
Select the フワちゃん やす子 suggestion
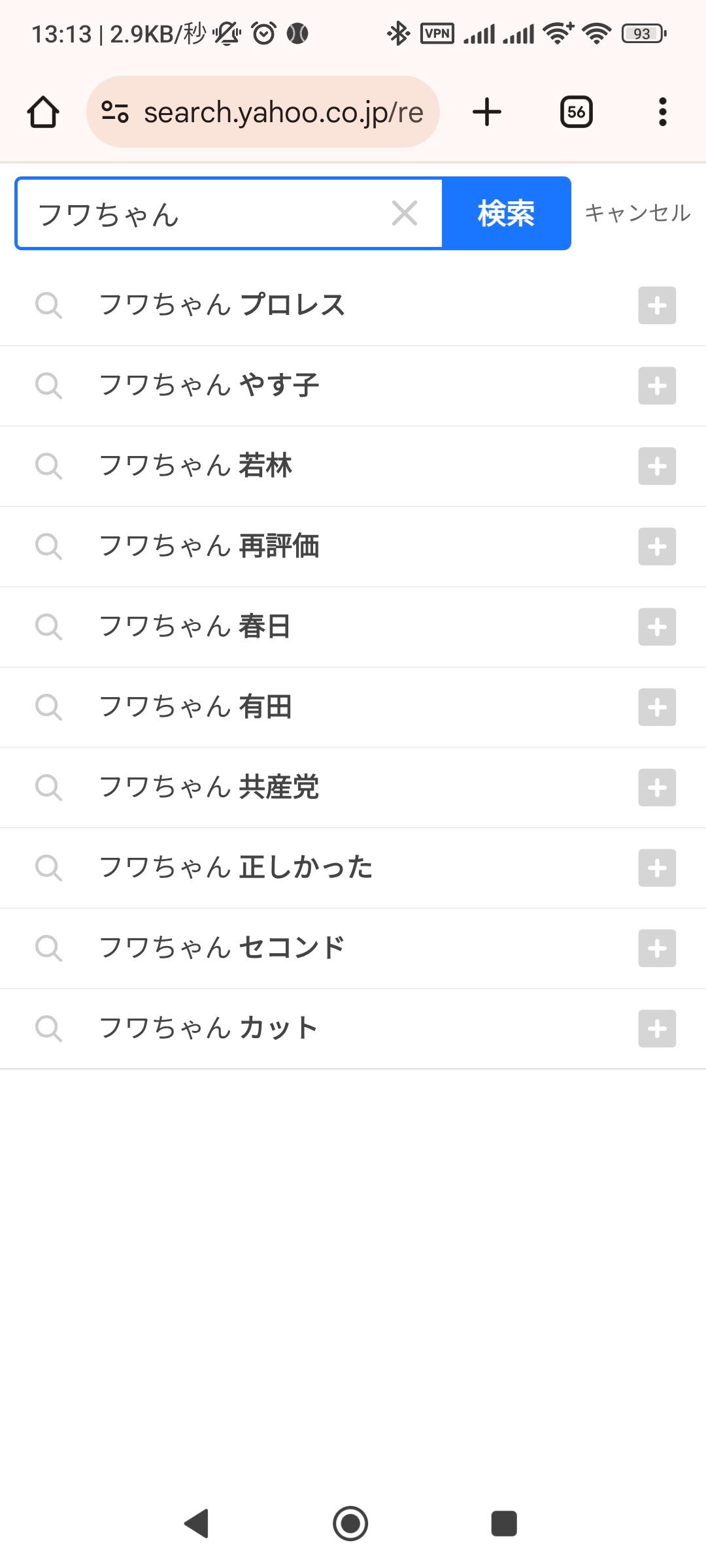point(209,385)
